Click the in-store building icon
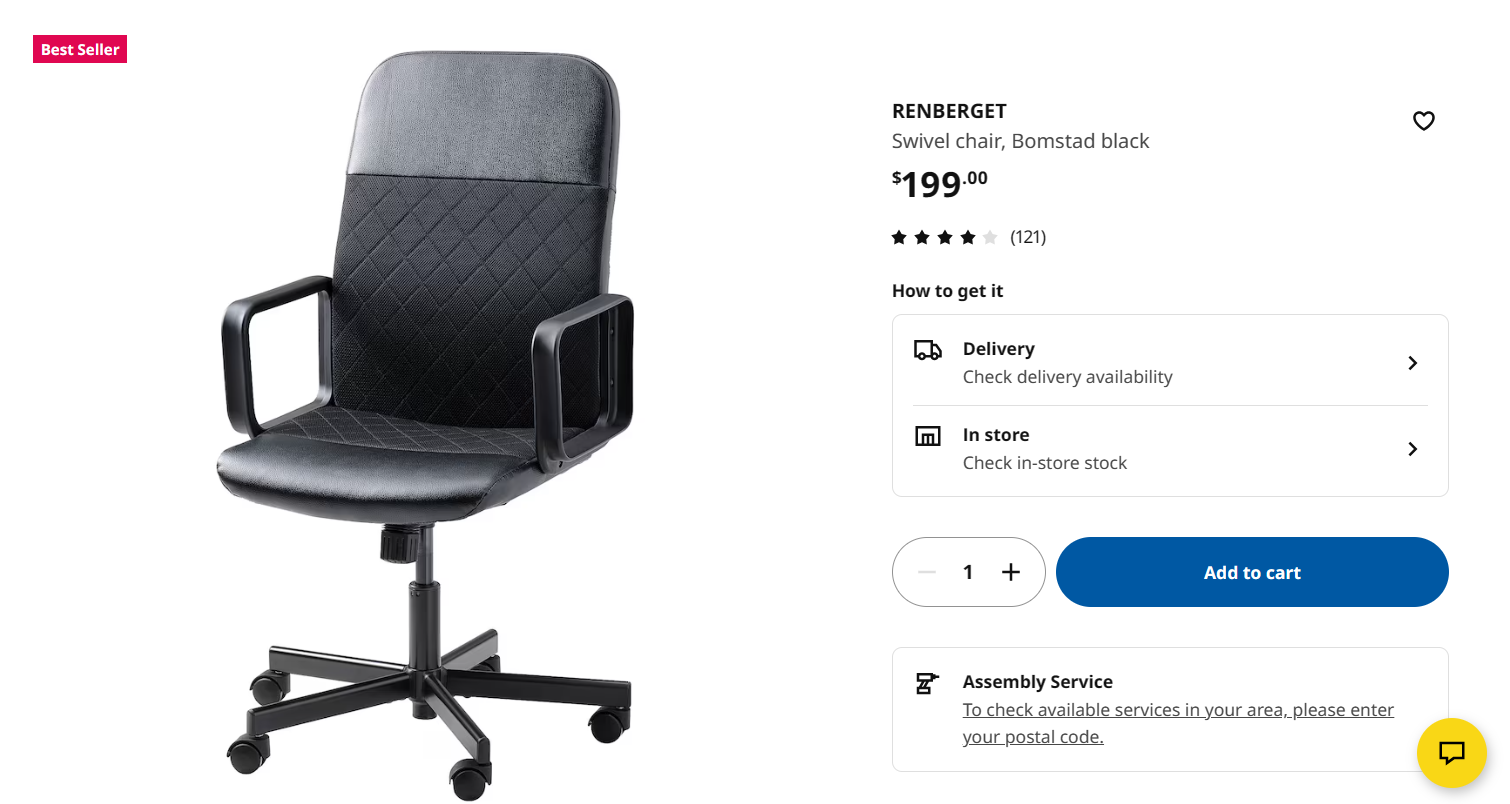Image resolution: width=1510 pixels, height=804 pixels. pos(927,436)
